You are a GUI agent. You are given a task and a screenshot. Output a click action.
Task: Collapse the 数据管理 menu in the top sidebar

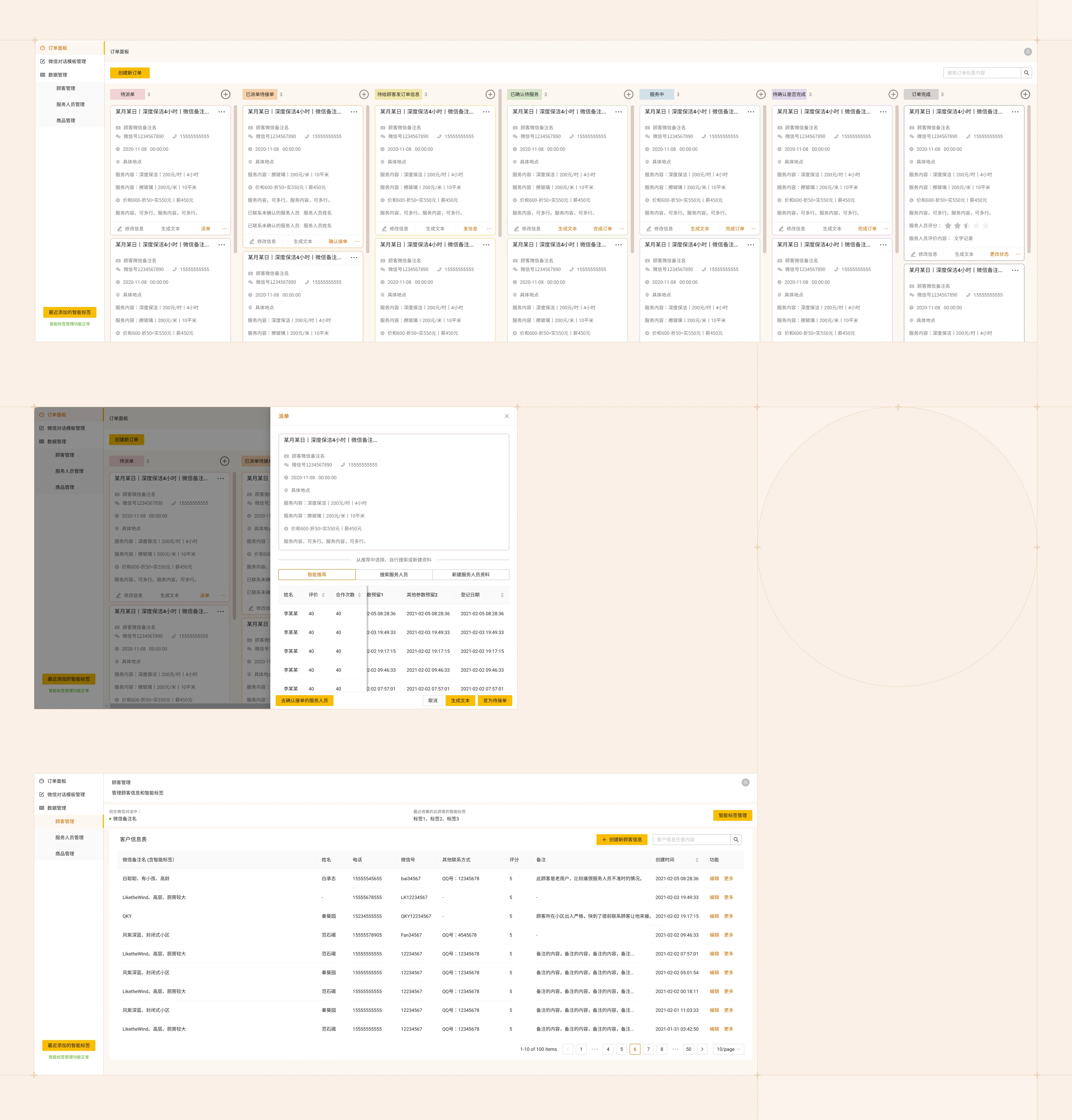[x=57, y=75]
